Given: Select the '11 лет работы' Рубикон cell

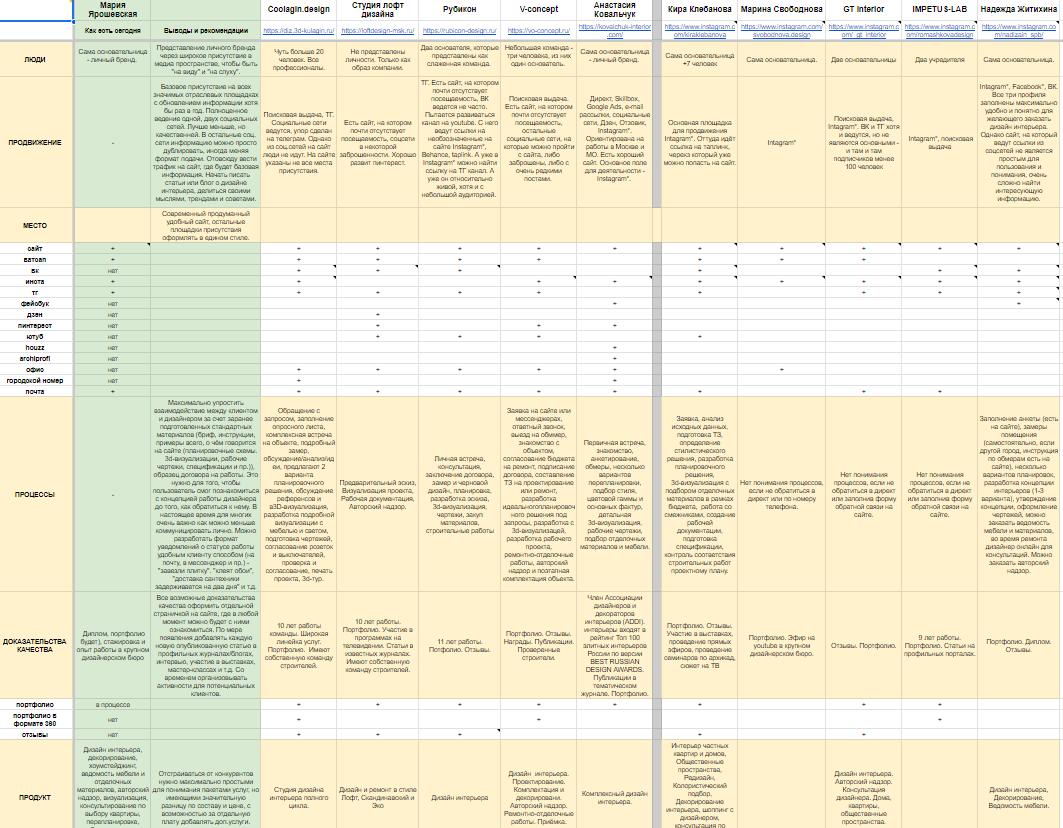Looking at the screenshot, I should point(459,645).
